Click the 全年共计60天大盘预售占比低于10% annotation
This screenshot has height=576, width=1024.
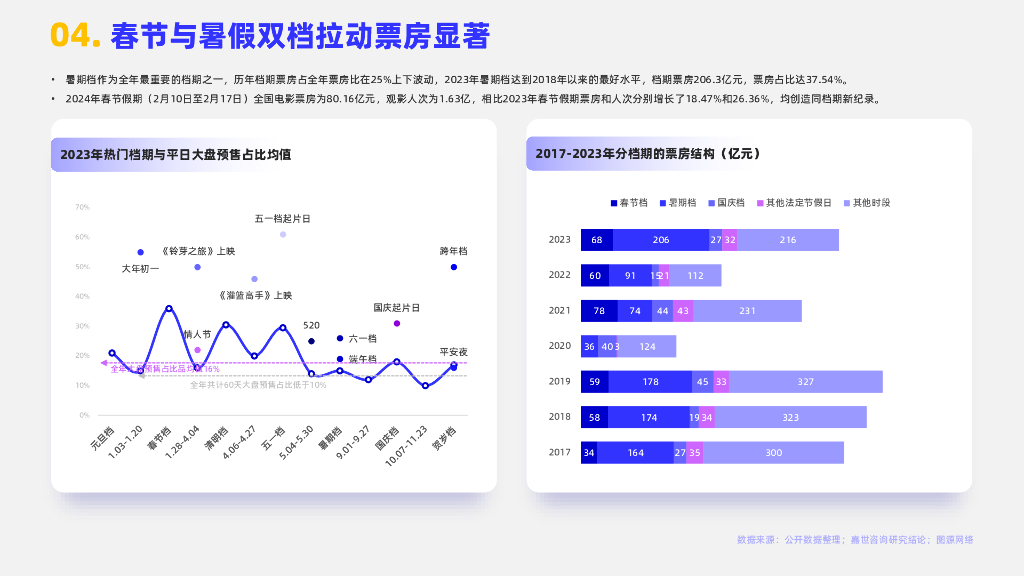[x=258, y=385]
